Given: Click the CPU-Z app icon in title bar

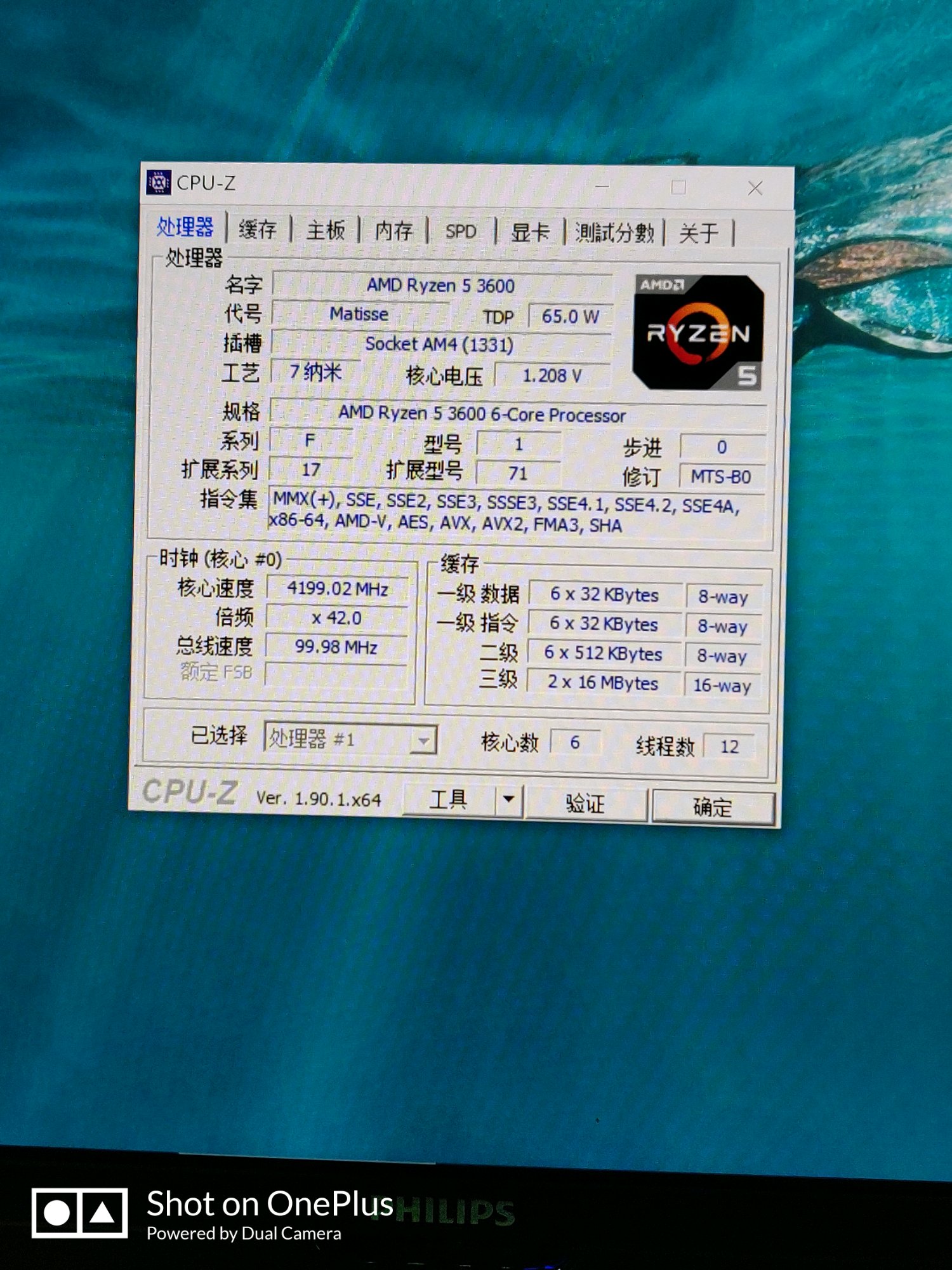Looking at the screenshot, I should pos(159,182).
